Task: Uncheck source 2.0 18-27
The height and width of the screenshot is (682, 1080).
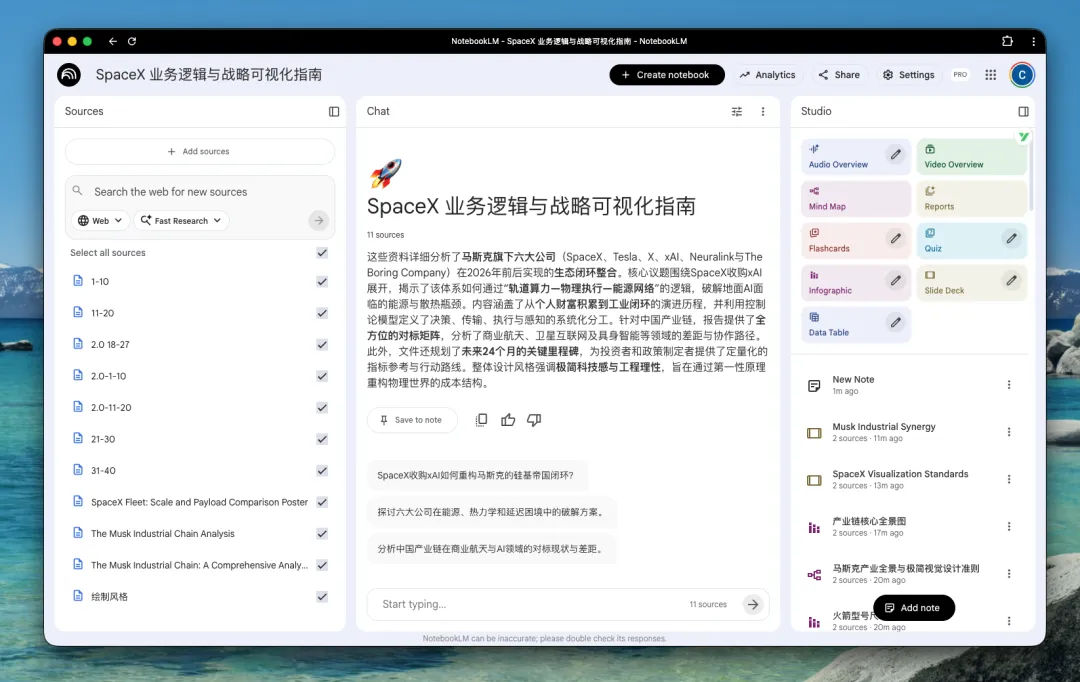Action: 322,344
